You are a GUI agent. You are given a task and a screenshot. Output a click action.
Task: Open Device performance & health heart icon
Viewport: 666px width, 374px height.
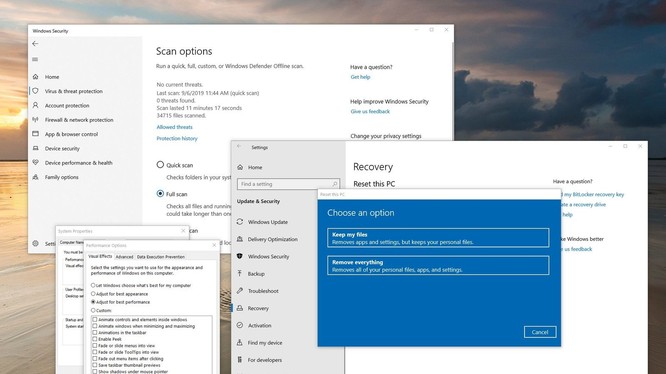[x=36, y=163]
